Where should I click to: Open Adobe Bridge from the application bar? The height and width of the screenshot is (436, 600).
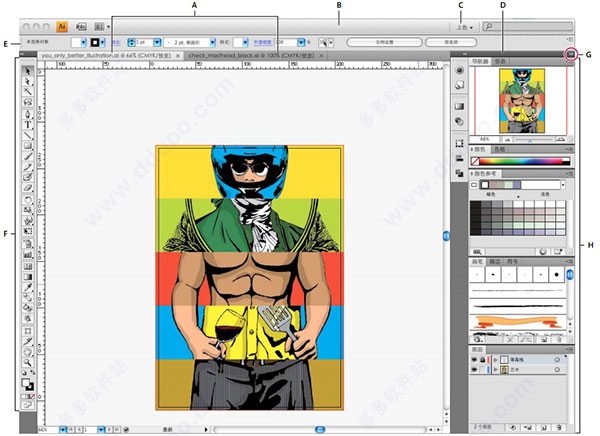coord(81,27)
